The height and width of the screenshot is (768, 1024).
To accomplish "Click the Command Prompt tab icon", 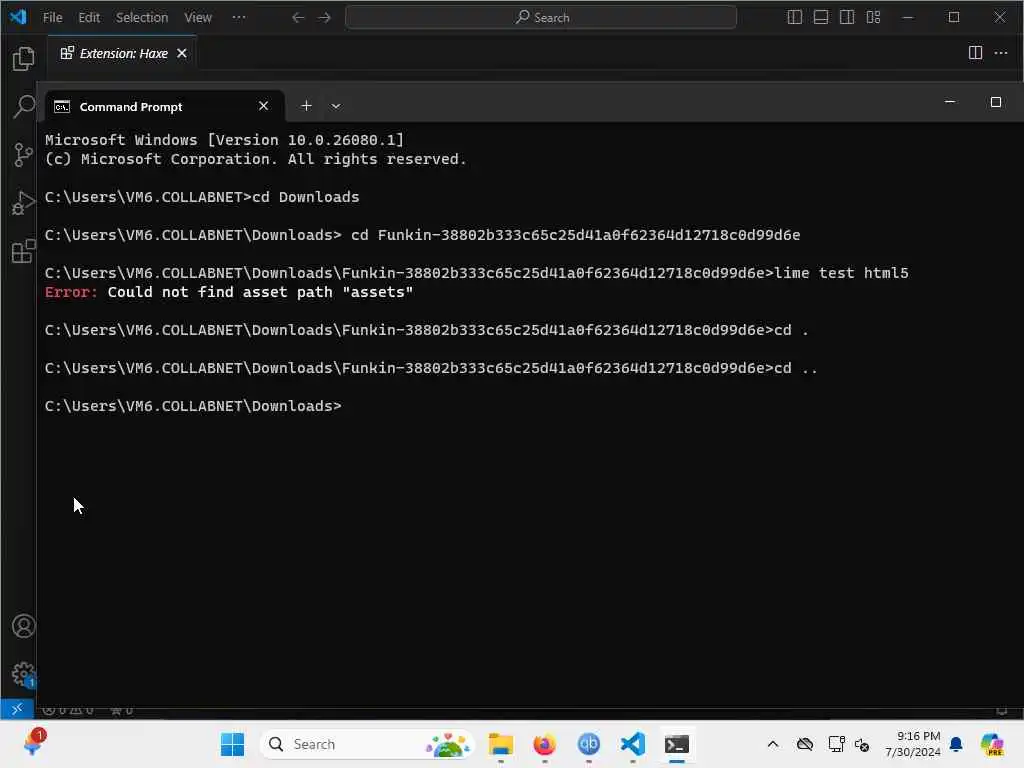I will [62, 106].
